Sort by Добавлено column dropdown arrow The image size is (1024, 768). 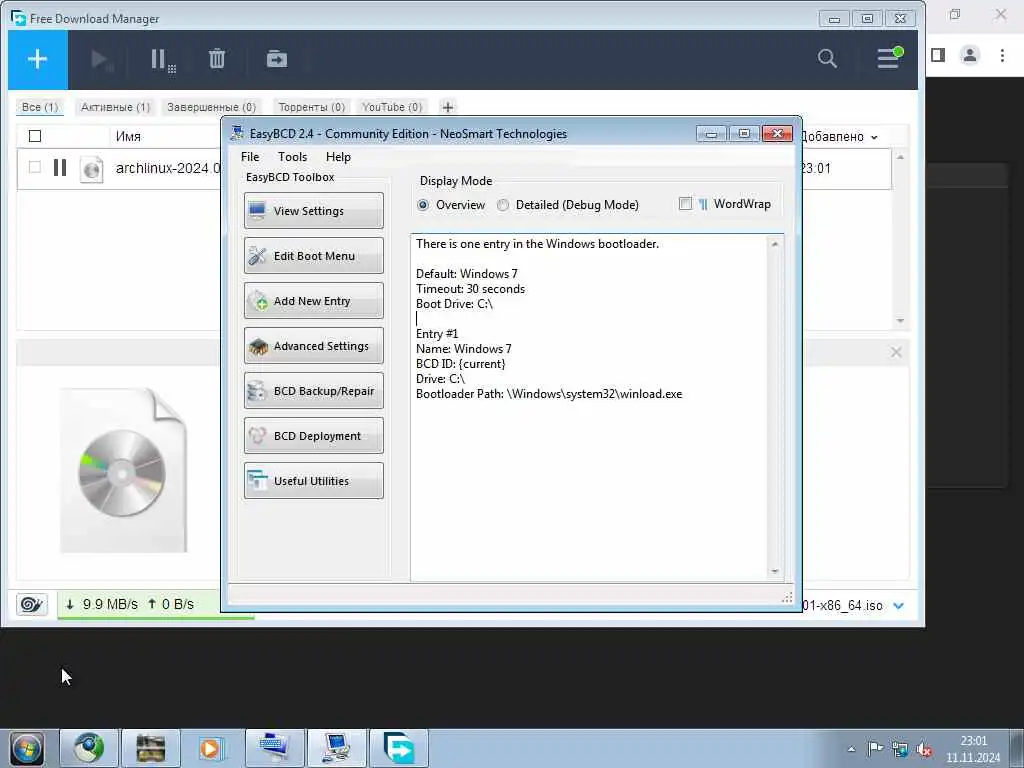pos(874,137)
